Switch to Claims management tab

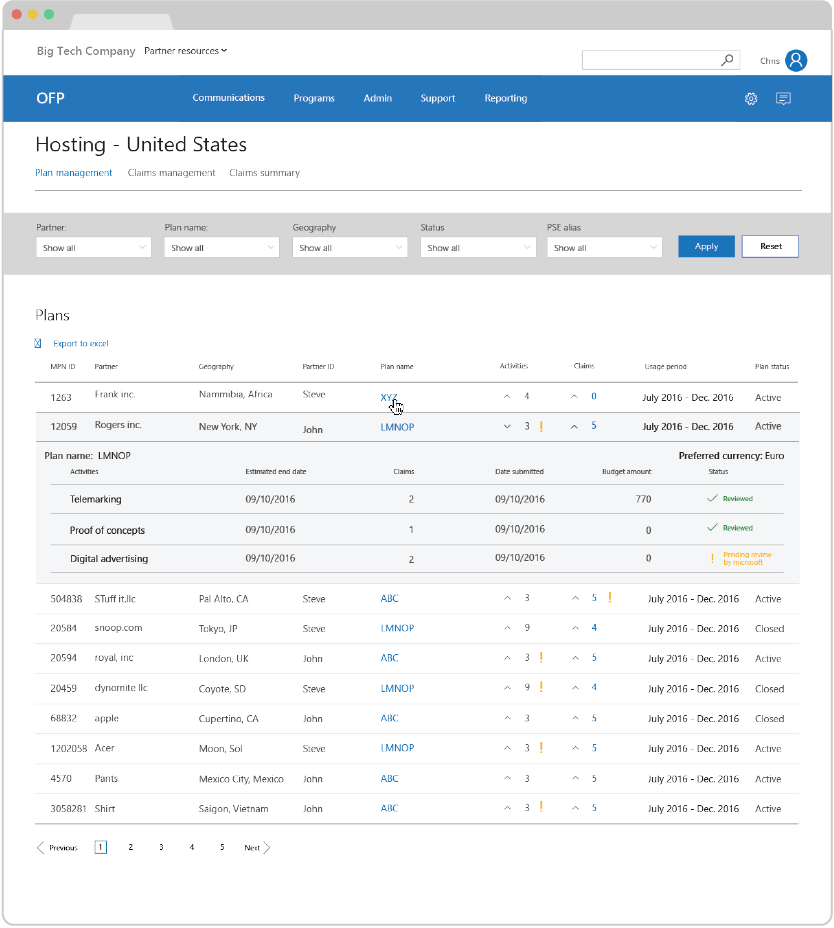171,173
